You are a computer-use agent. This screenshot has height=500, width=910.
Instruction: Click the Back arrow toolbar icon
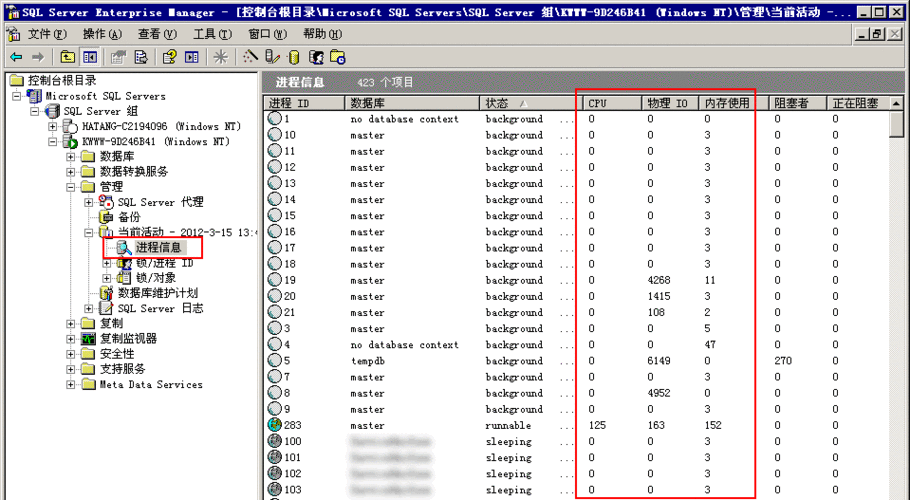(x=16, y=57)
